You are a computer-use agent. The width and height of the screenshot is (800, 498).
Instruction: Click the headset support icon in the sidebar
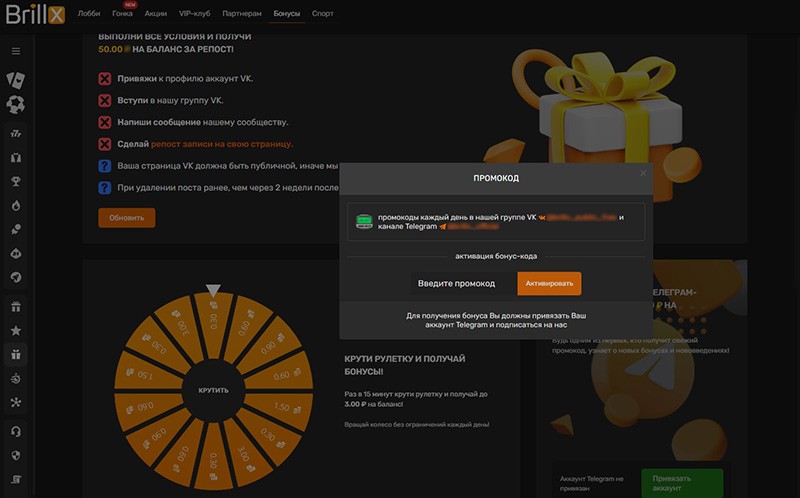(15, 431)
